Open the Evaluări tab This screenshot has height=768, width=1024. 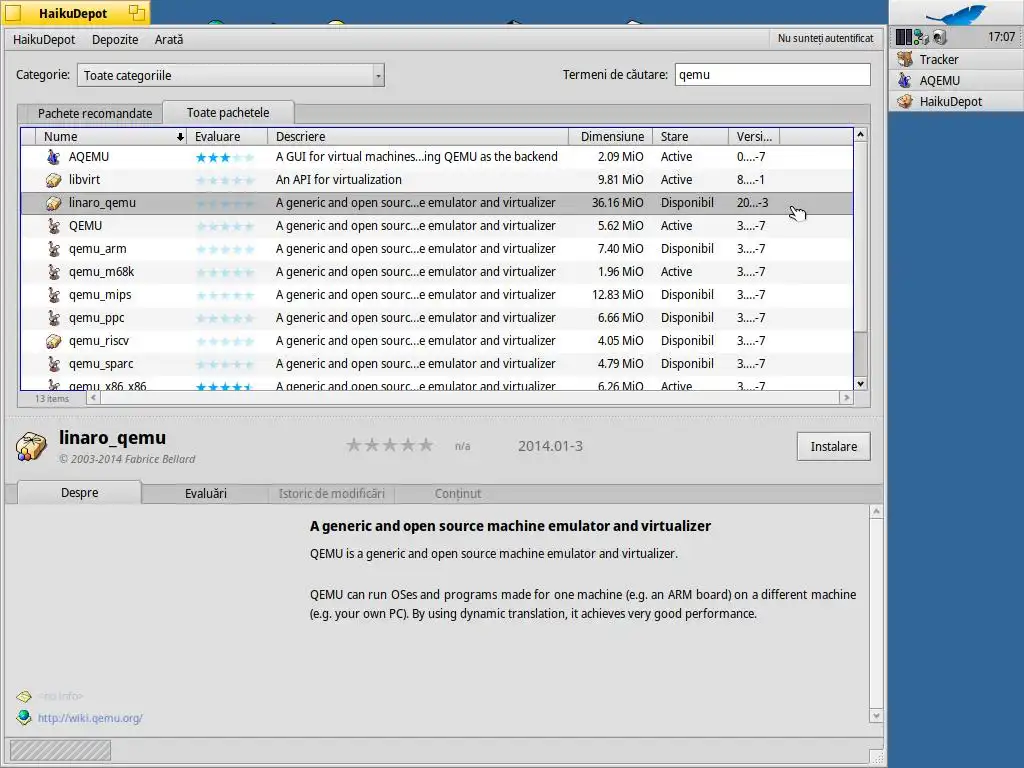tap(205, 494)
